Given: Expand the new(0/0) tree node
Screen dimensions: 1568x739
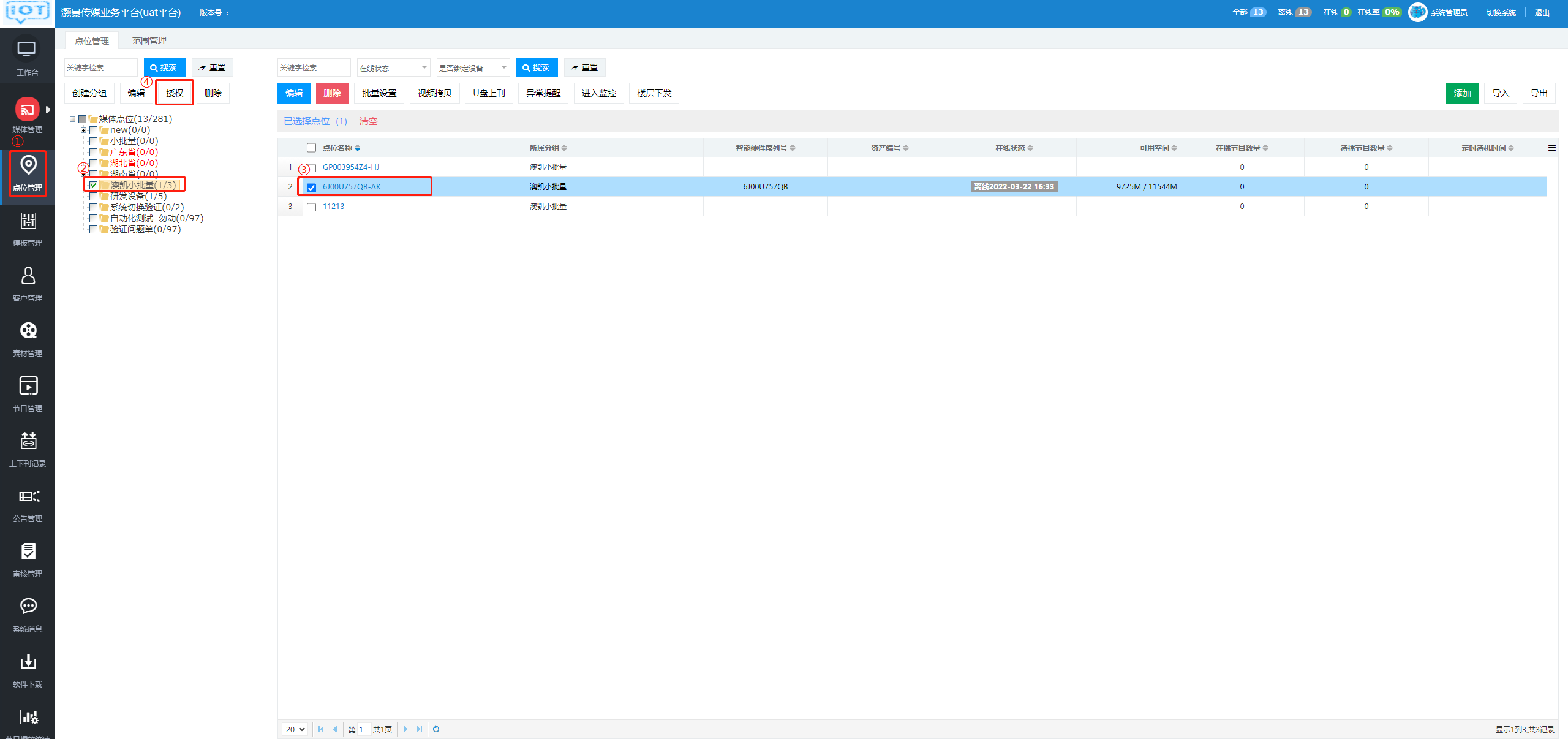Looking at the screenshot, I should [83, 130].
